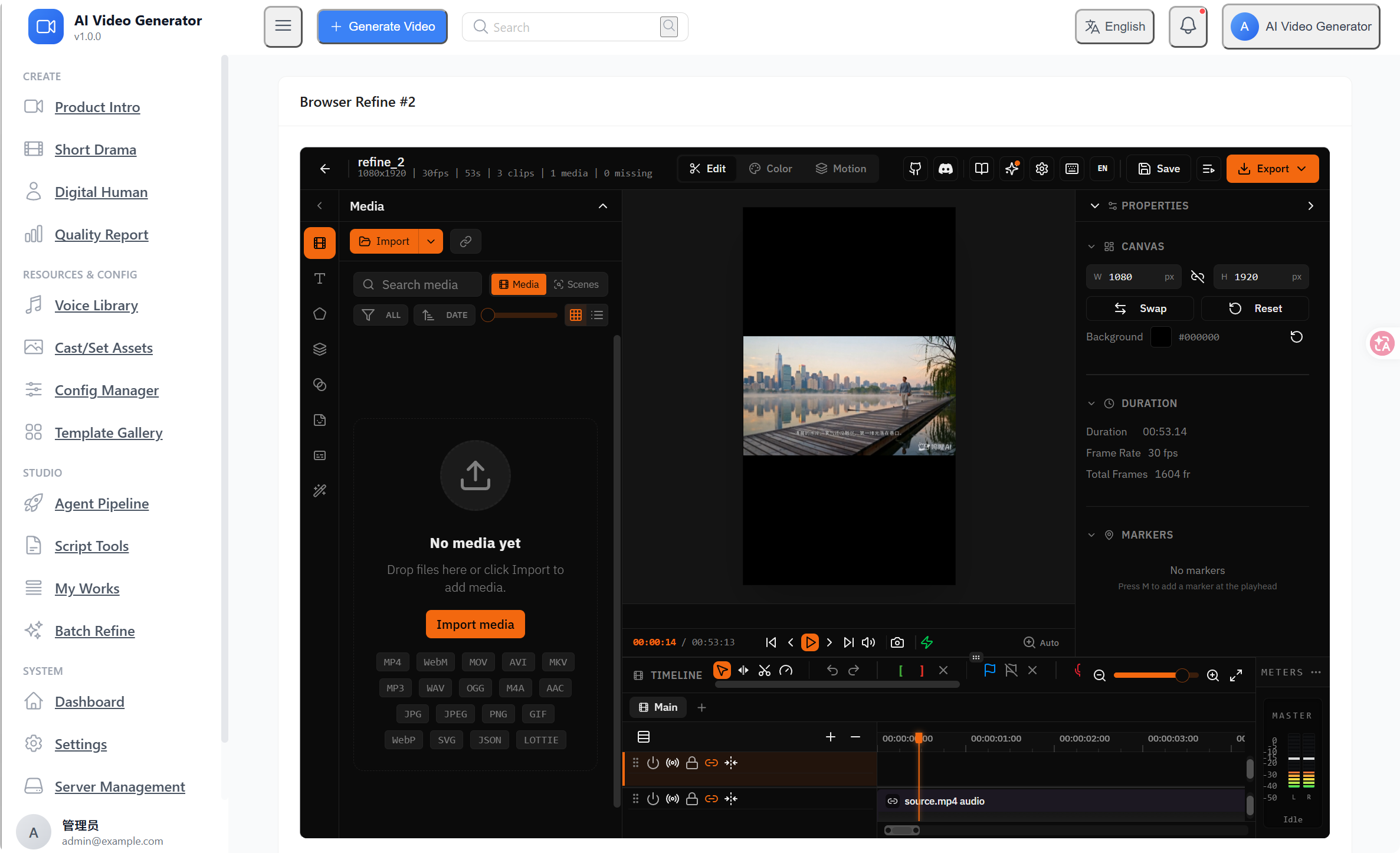Switch media view to list layout

pyautogui.click(x=597, y=315)
